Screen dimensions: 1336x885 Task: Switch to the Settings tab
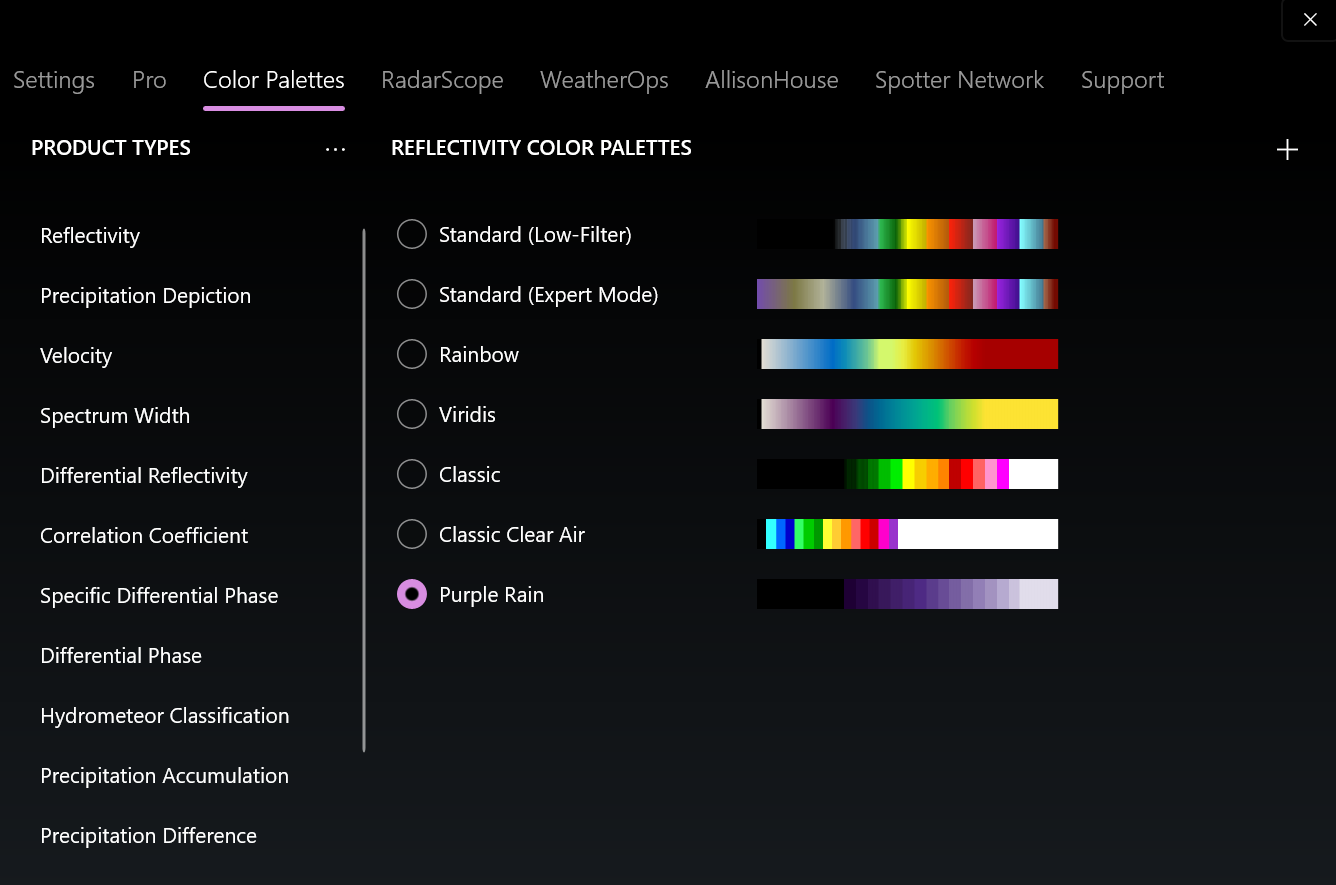click(x=54, y=80)
